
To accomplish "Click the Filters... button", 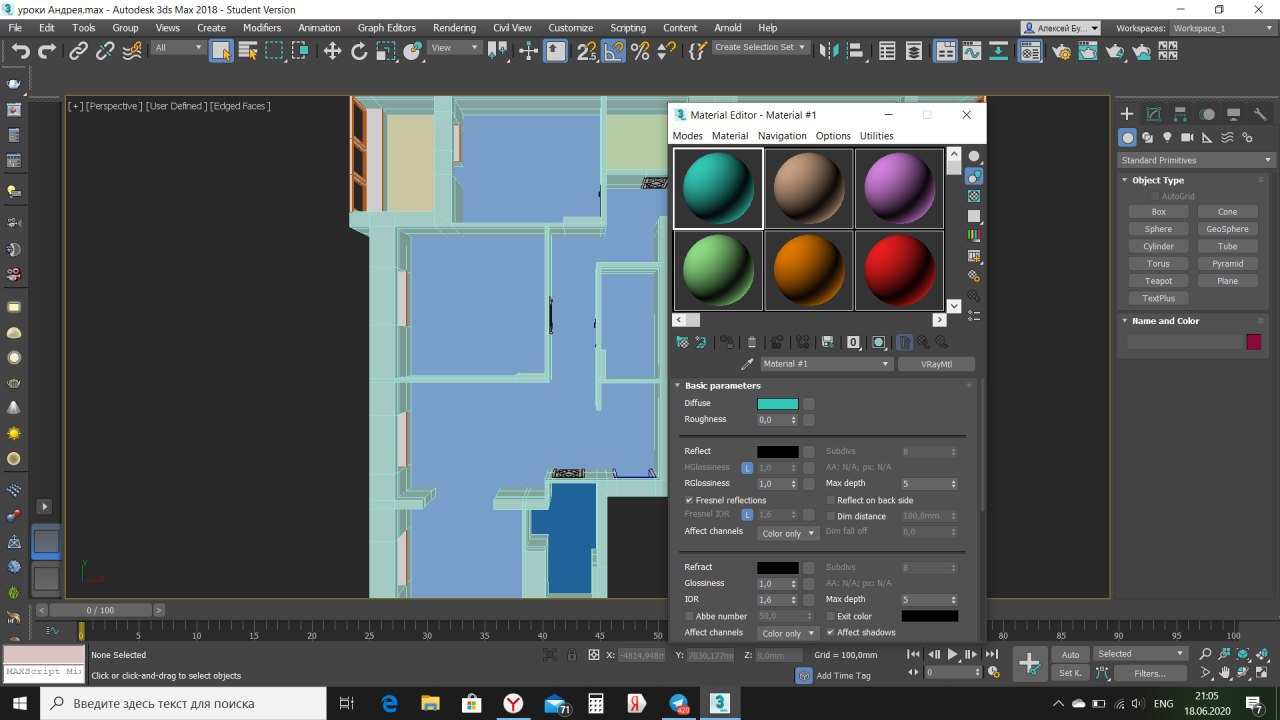I will (x=1149, y=673).
